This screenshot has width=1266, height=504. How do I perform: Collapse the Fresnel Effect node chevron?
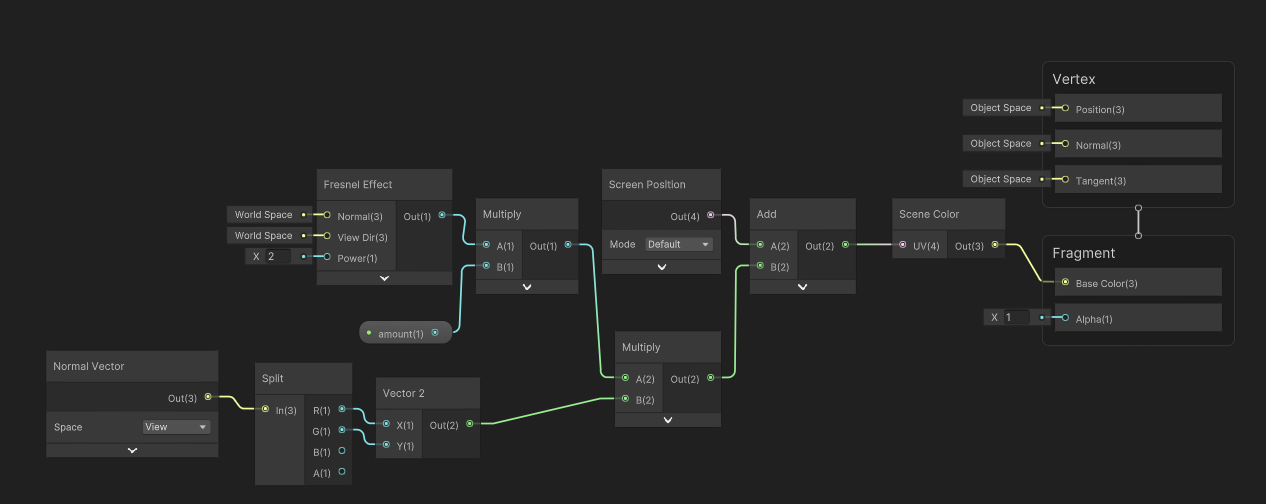384,279
